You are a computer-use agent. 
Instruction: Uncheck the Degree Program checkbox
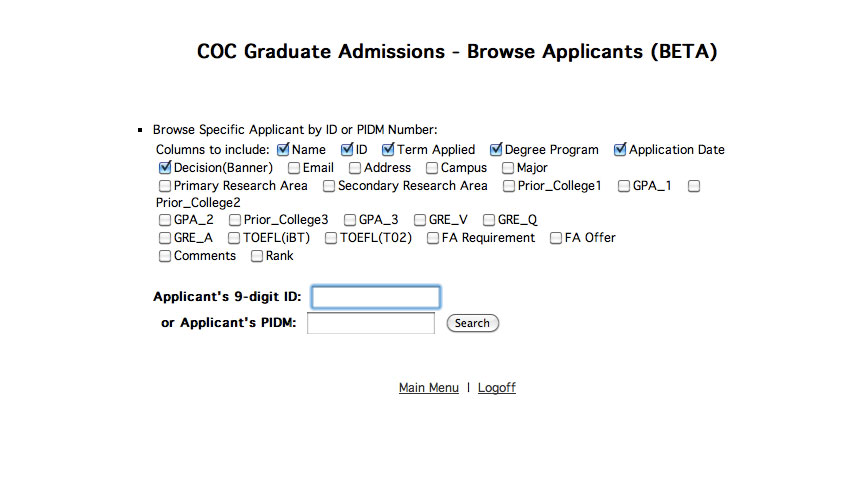(496, 150)
